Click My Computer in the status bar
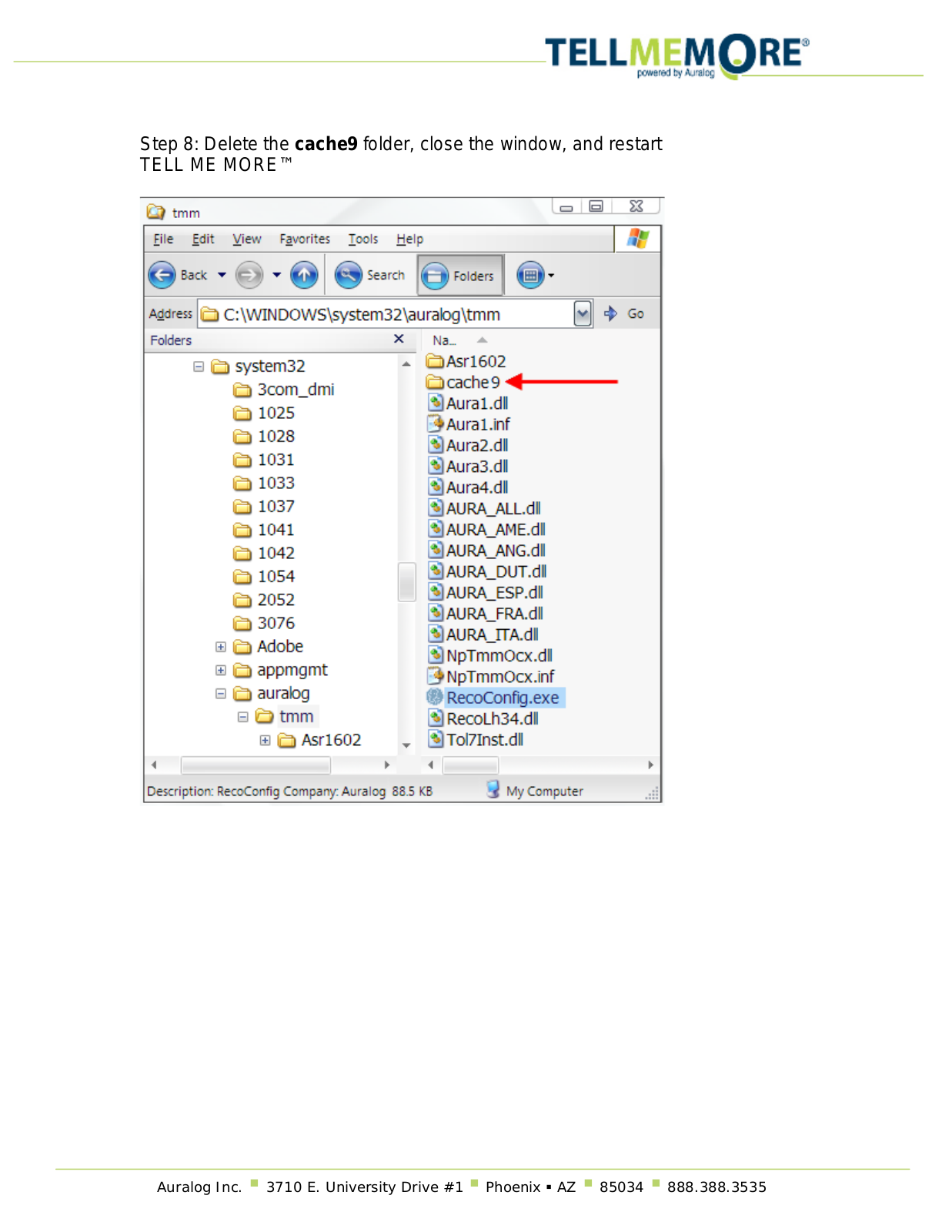The width and height of the screenshot is (952, 1232). pos(535,791)
